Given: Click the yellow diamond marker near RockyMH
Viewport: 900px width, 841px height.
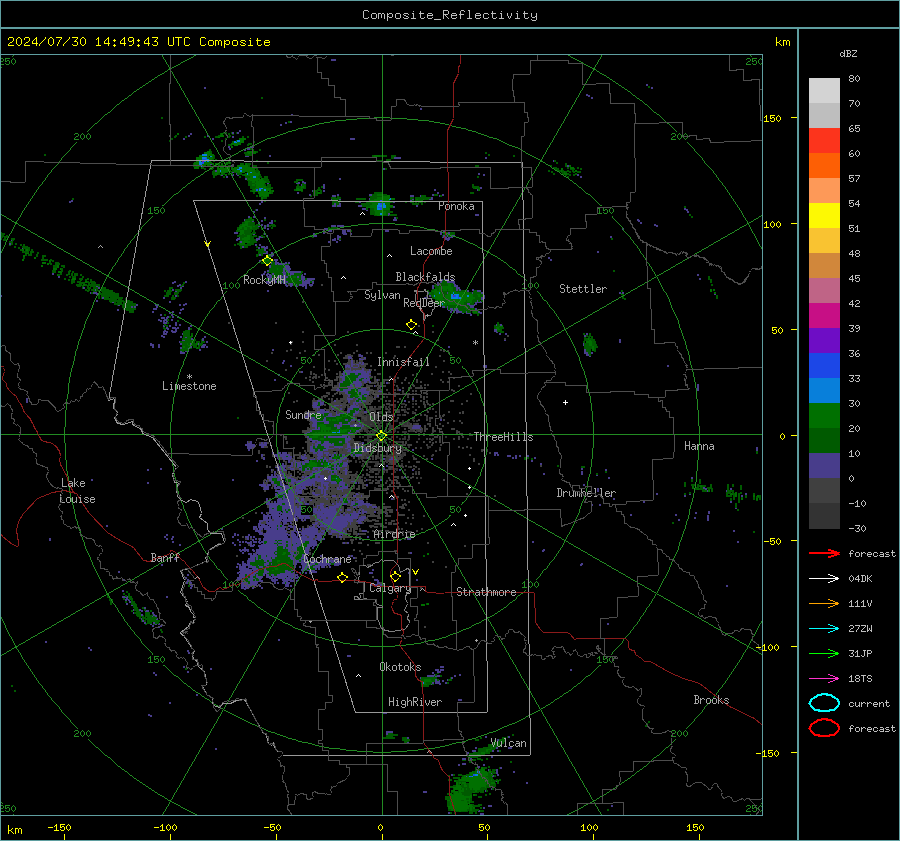Looking at the screenshot, I should coord(267,261).
